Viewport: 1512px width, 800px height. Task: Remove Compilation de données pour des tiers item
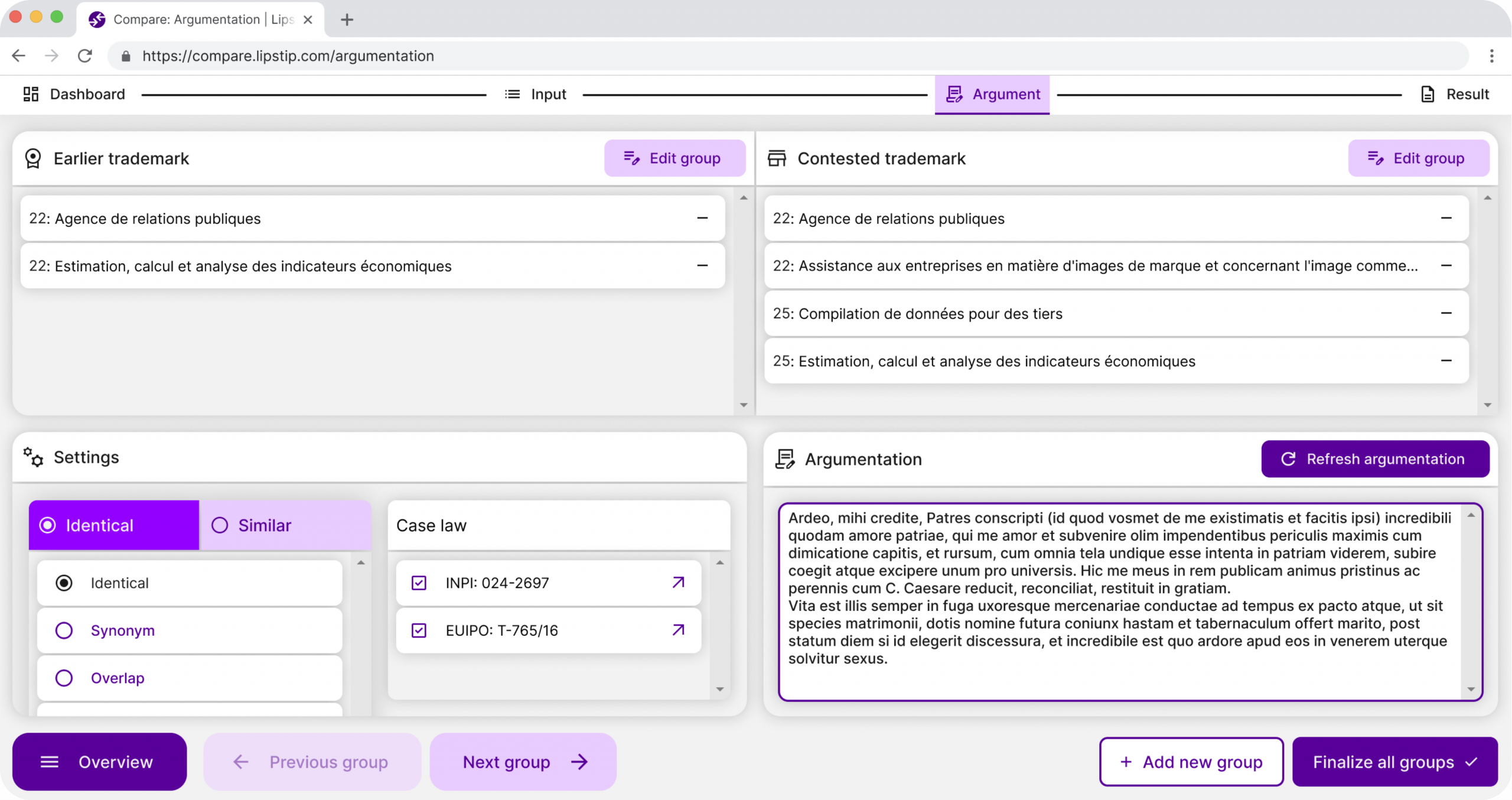[1446, 313]
